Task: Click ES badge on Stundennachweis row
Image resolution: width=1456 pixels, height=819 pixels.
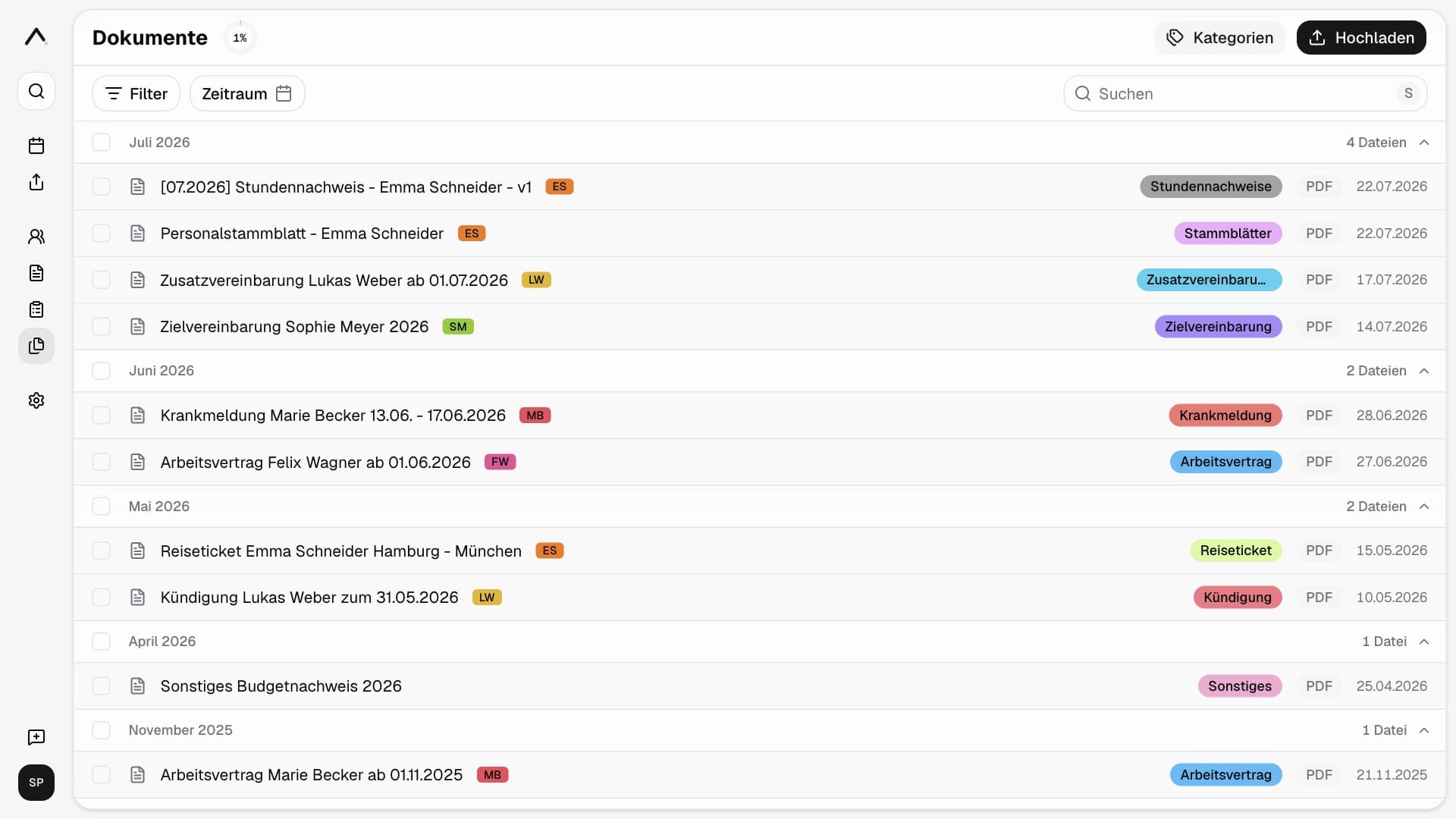Action: 560,187
